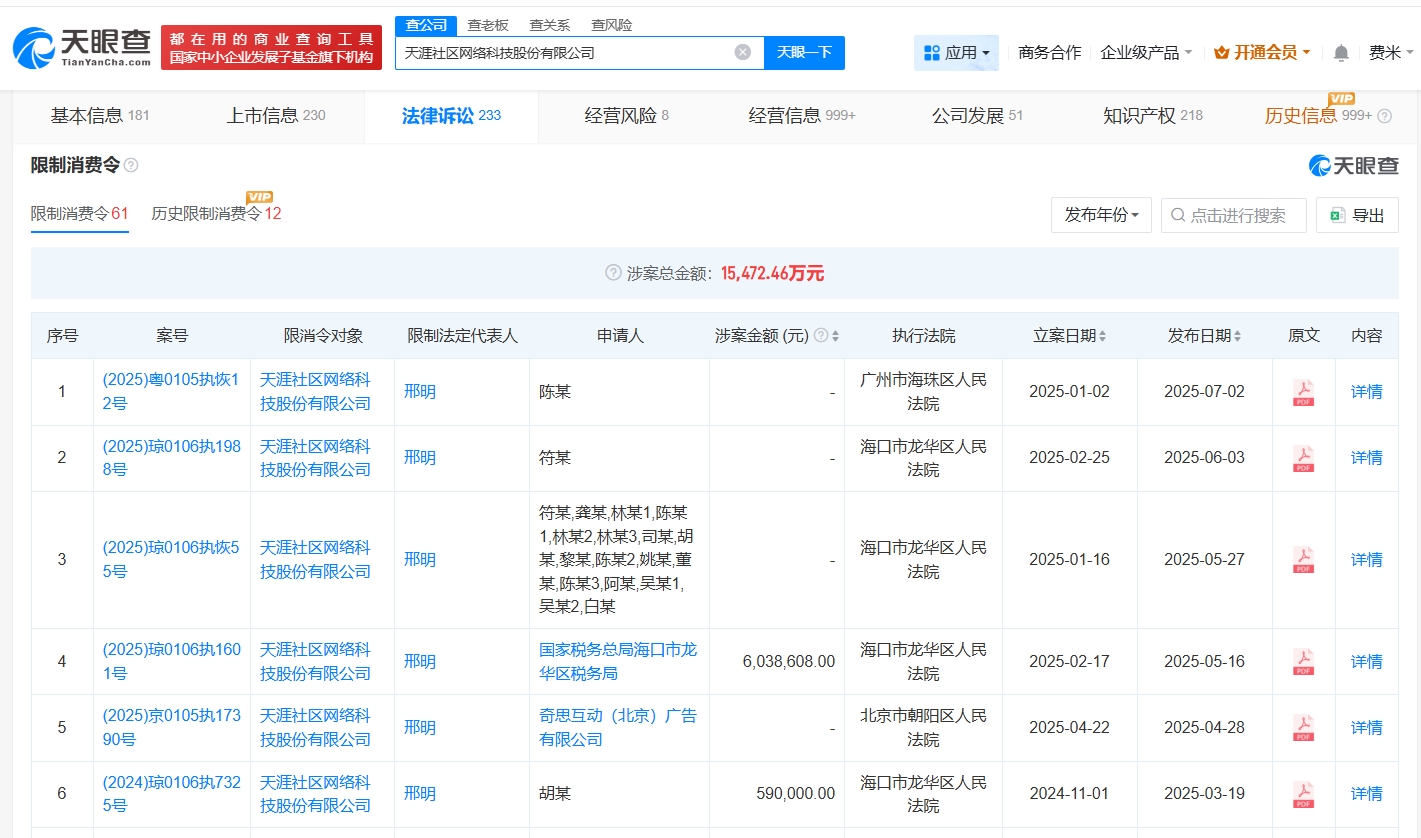Open the 历史信息 VIP tab

tap(1318, 116)
